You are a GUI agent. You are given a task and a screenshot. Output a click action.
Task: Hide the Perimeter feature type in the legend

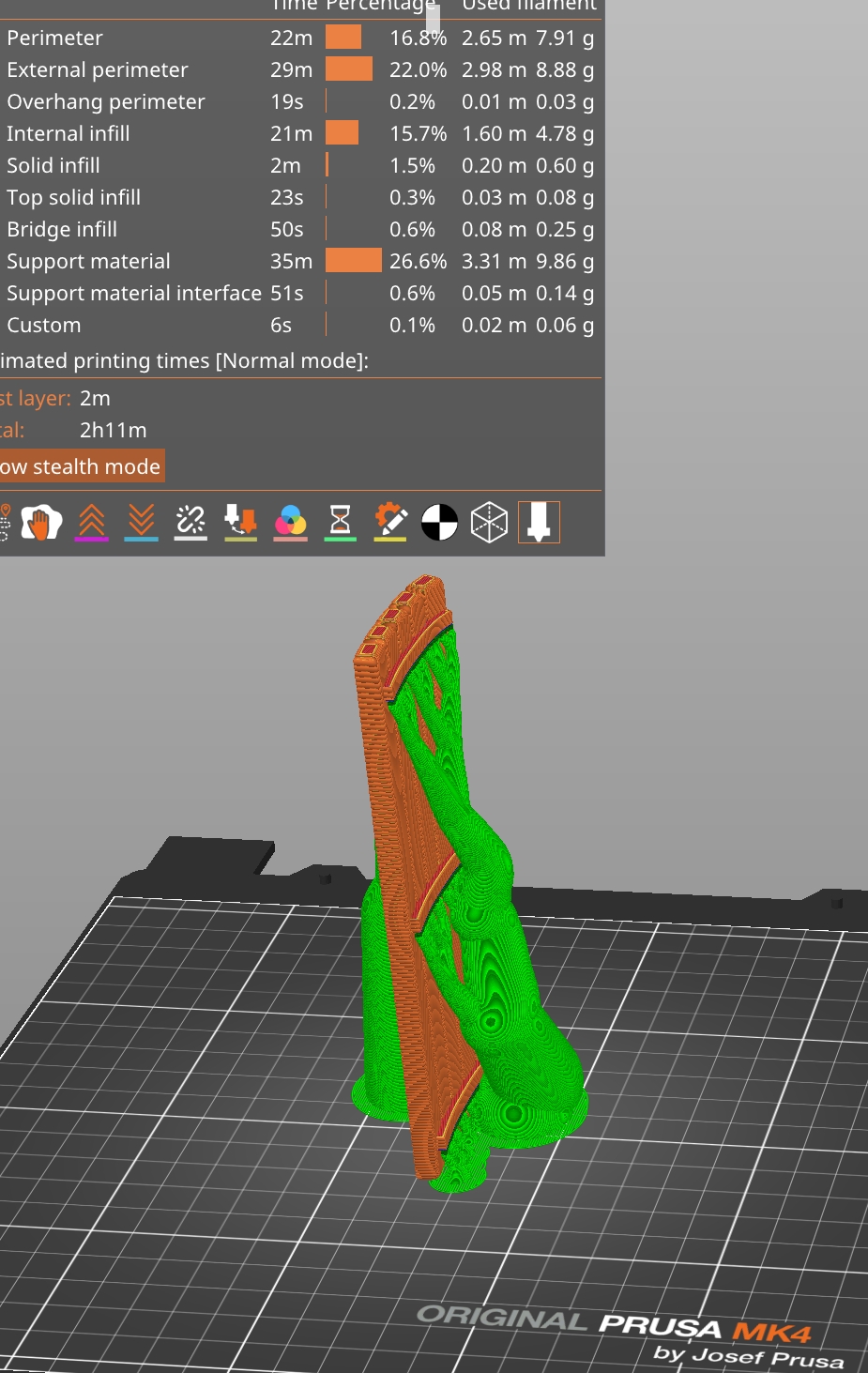pos(55,38)
